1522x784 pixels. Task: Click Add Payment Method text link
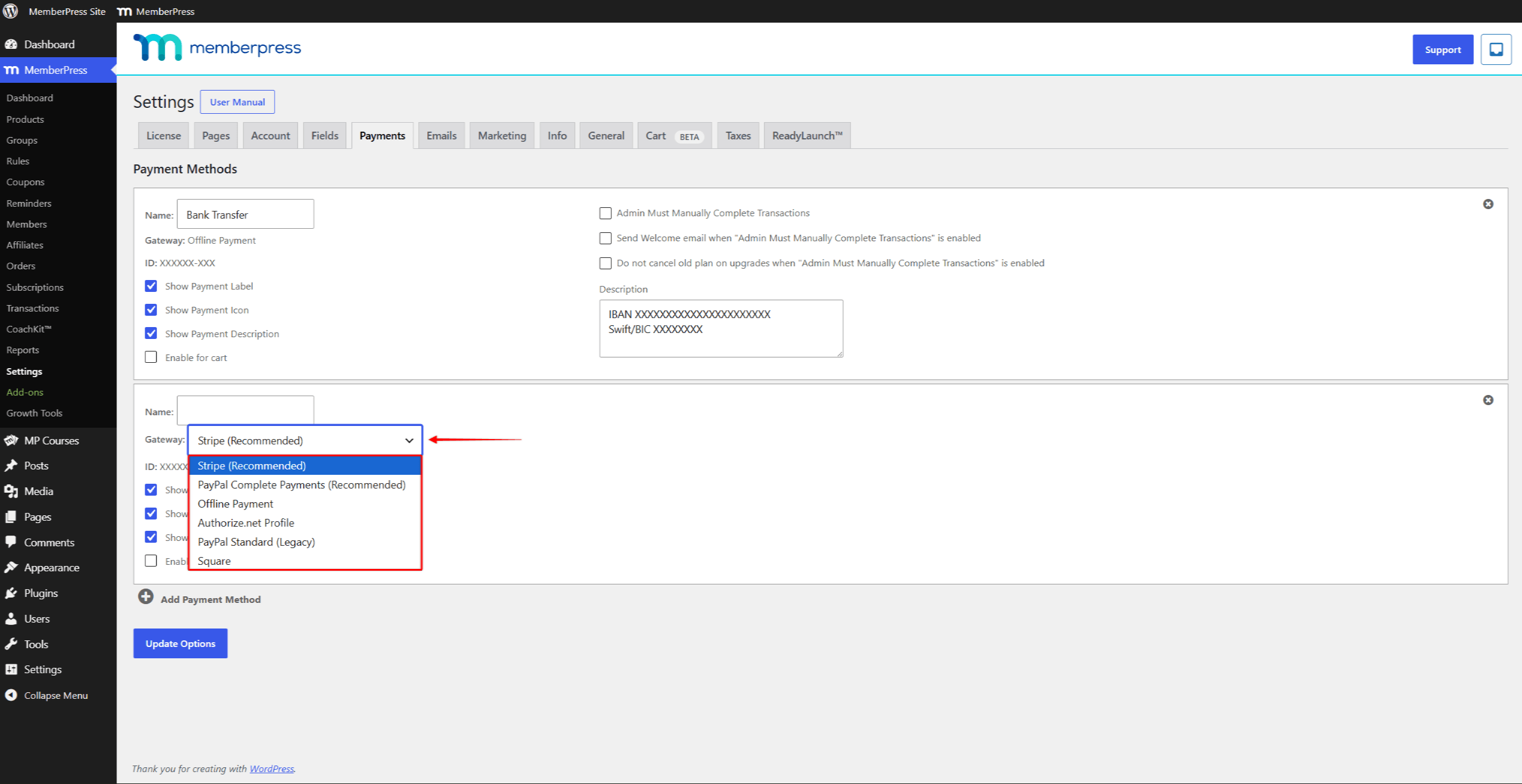210,599
